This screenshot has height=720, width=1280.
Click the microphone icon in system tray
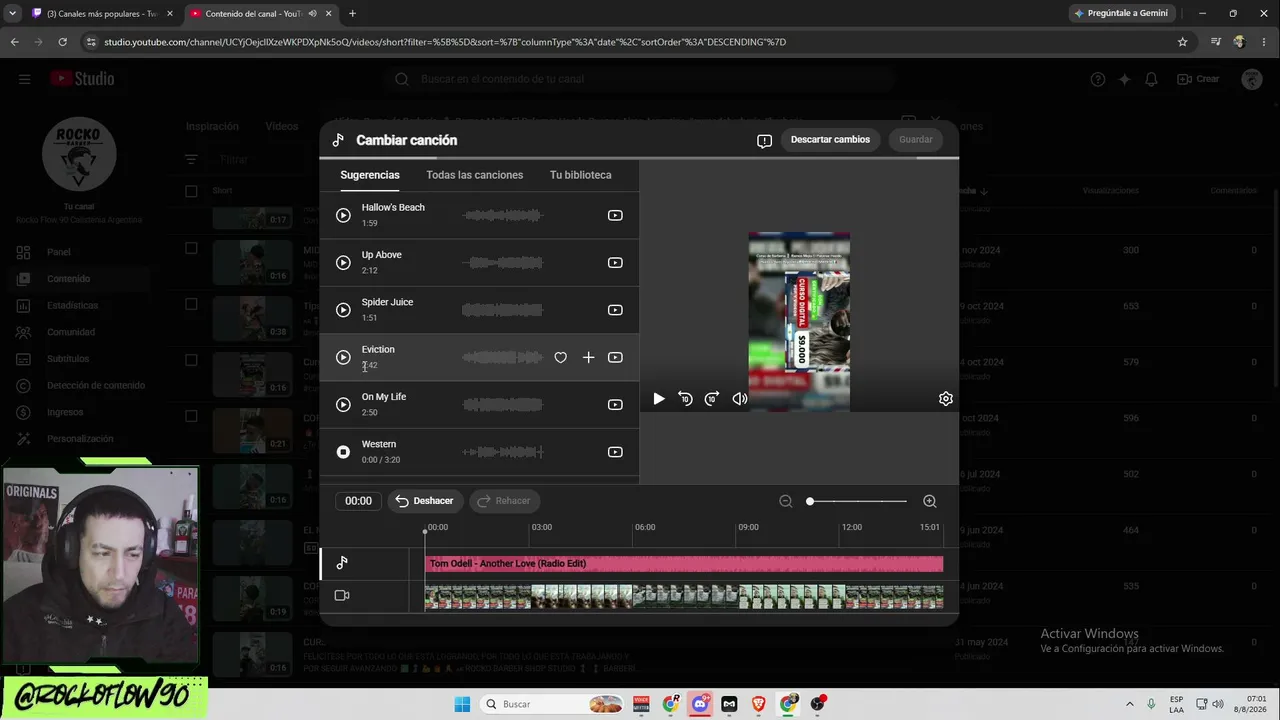click(1151, 704)
